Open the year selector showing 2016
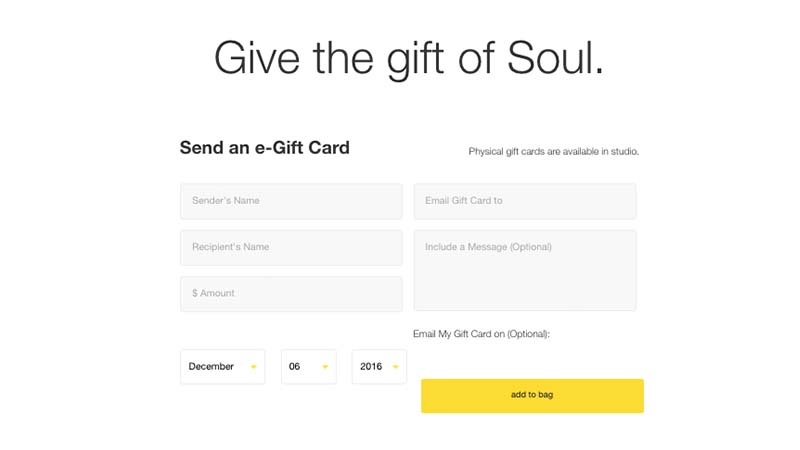This screenshot has height=450, width=800. (x=379, y=366)
